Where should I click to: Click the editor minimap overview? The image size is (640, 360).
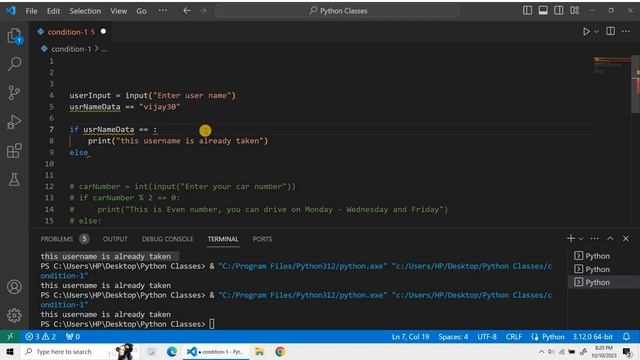612,65
